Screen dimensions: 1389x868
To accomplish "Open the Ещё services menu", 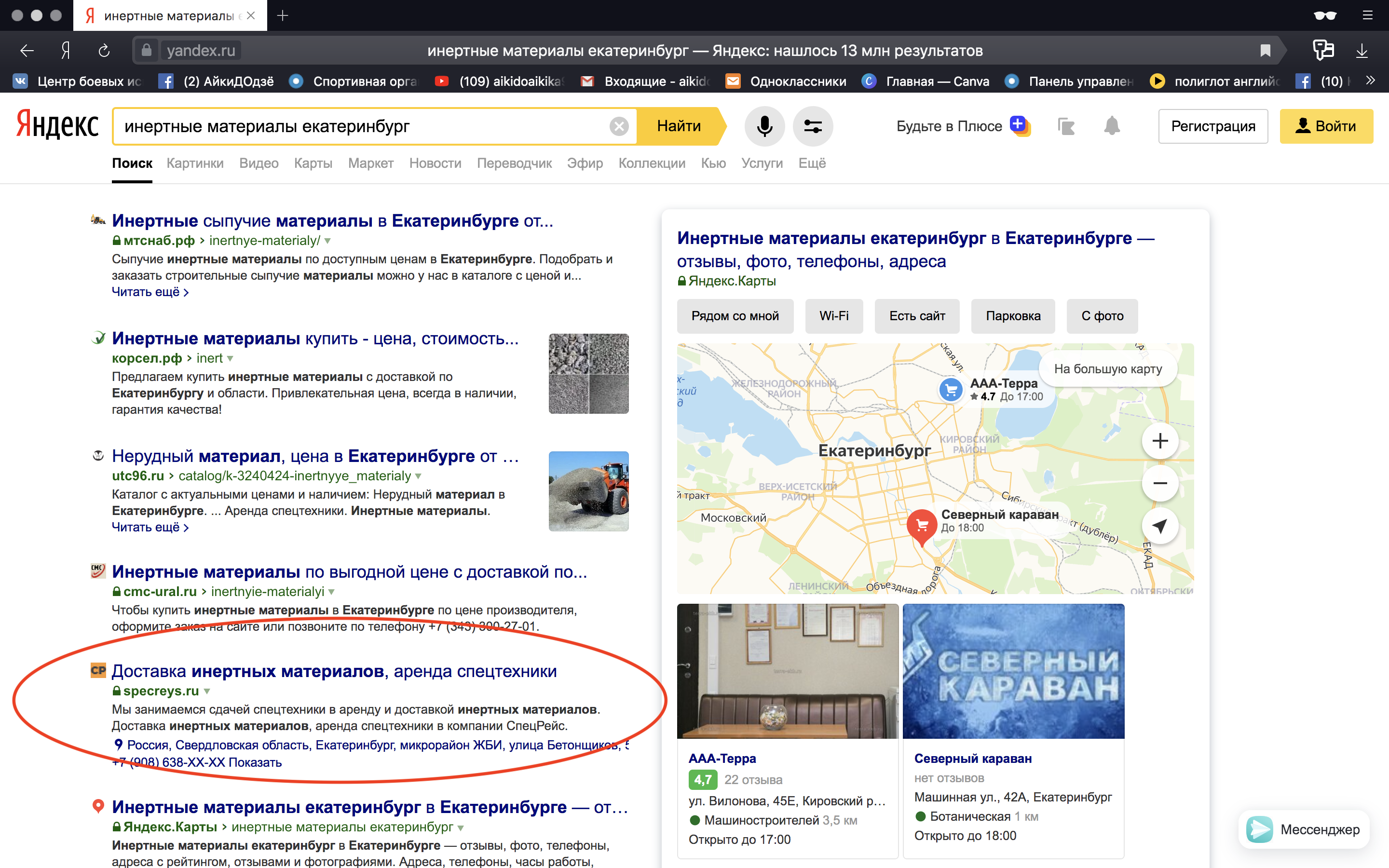I will [x=812, y=163].
